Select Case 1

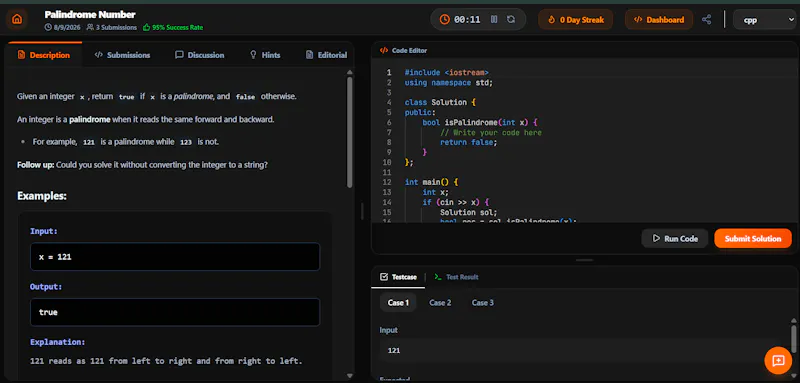point(398,302)
